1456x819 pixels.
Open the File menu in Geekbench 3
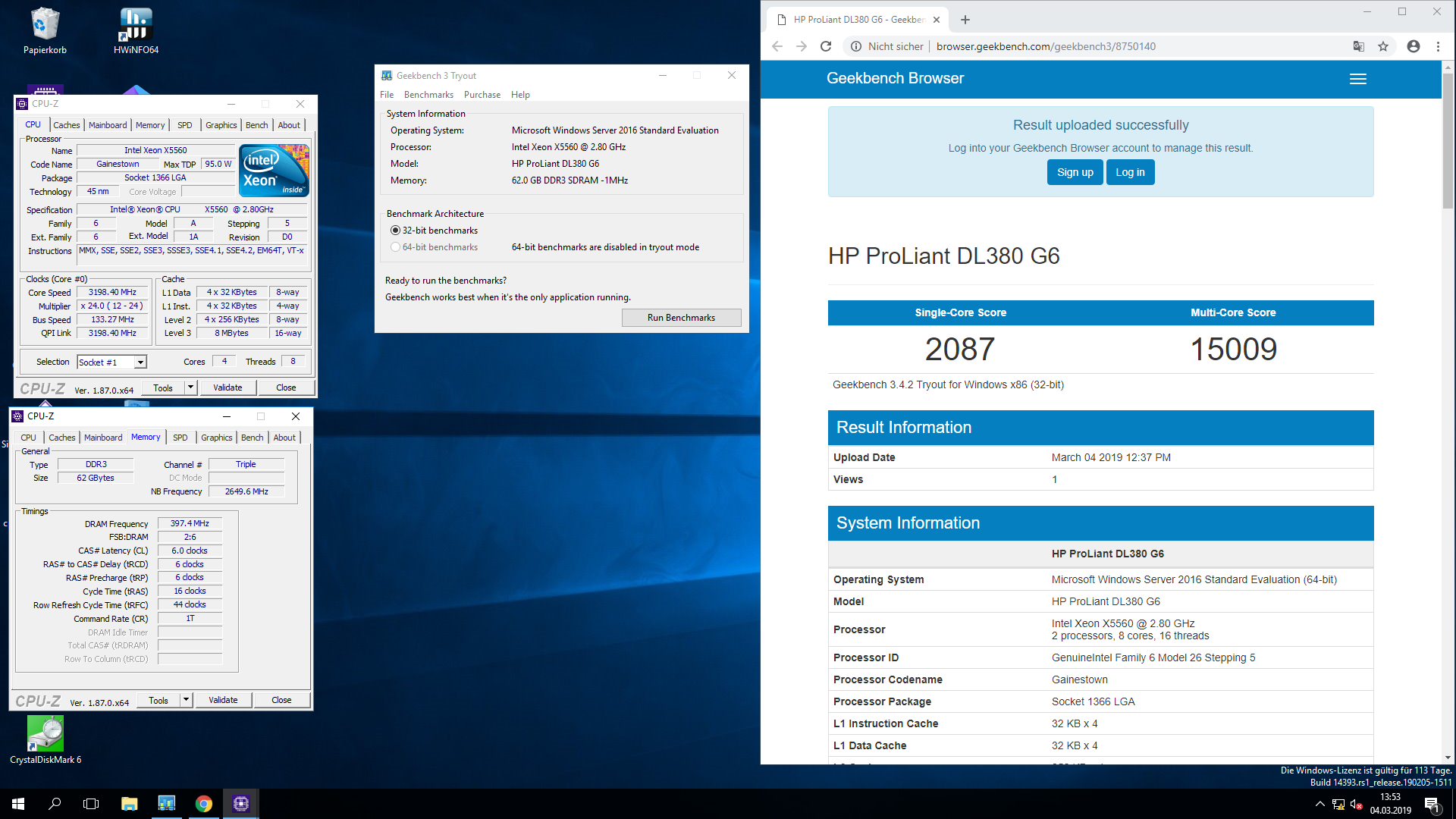click(387, 95)
